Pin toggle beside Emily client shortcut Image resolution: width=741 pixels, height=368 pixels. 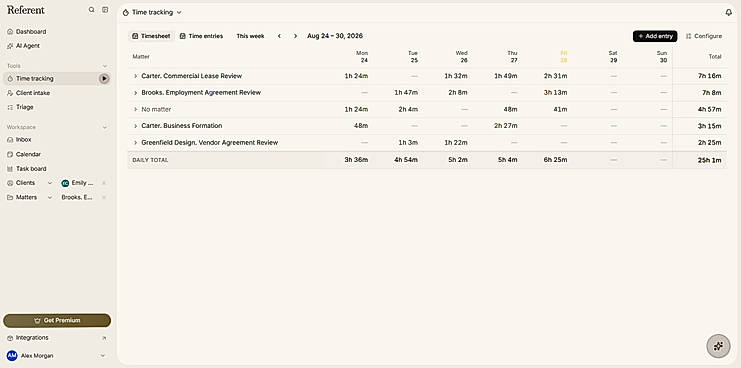click(104, 183)
